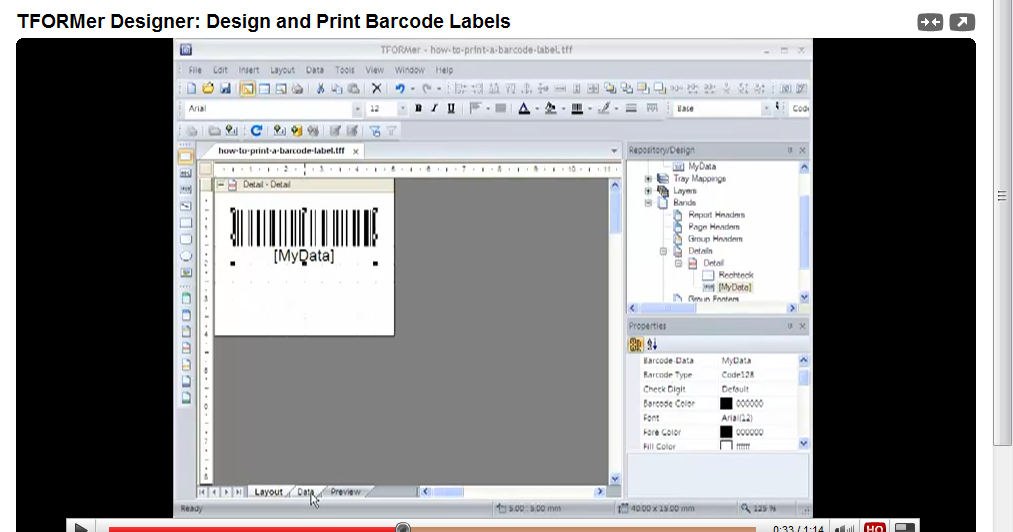
Task: Open the File menu
Action: click(195, 70)
